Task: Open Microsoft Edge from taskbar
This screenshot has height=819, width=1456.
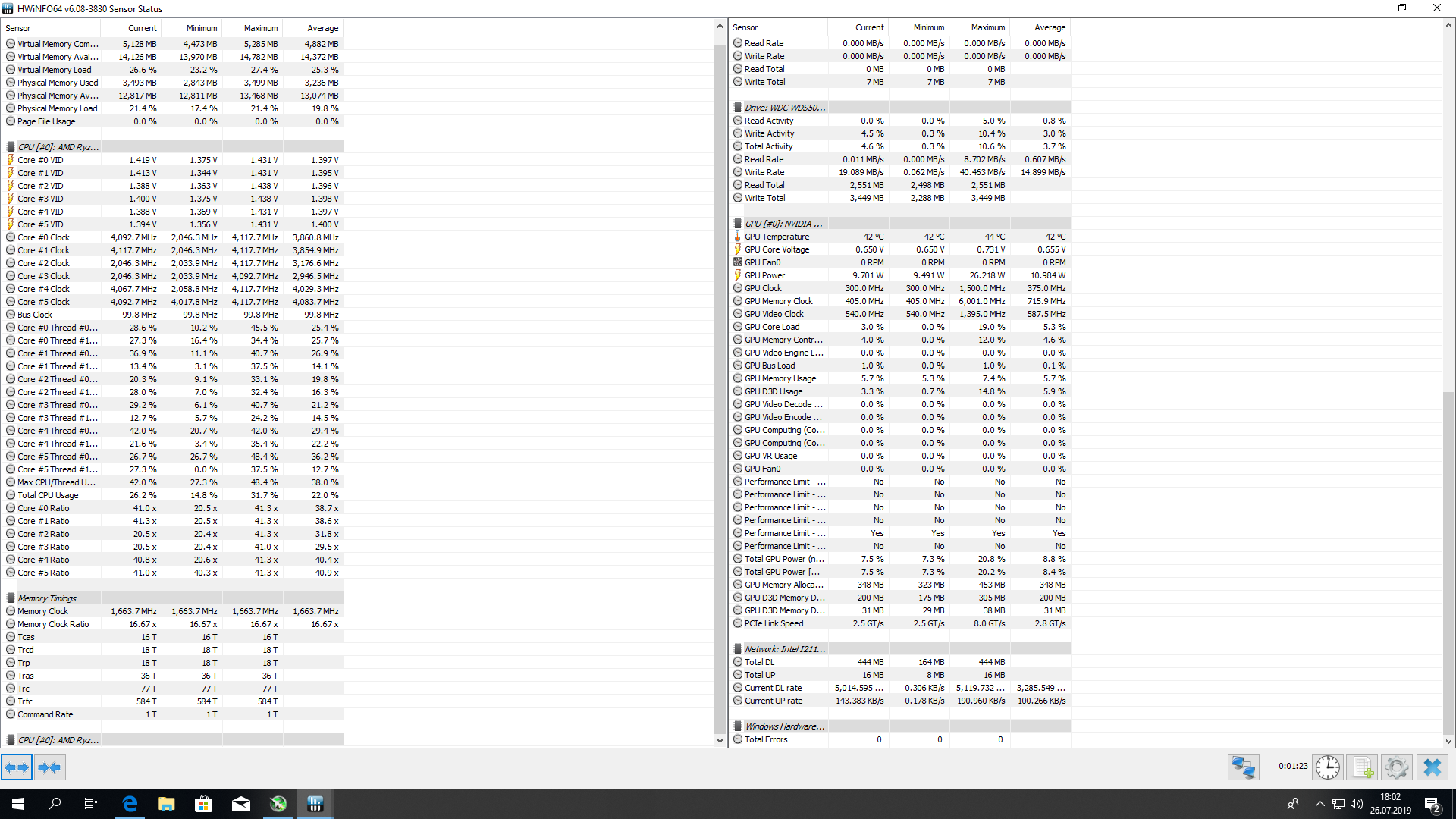Action: (x=130, y=804)
